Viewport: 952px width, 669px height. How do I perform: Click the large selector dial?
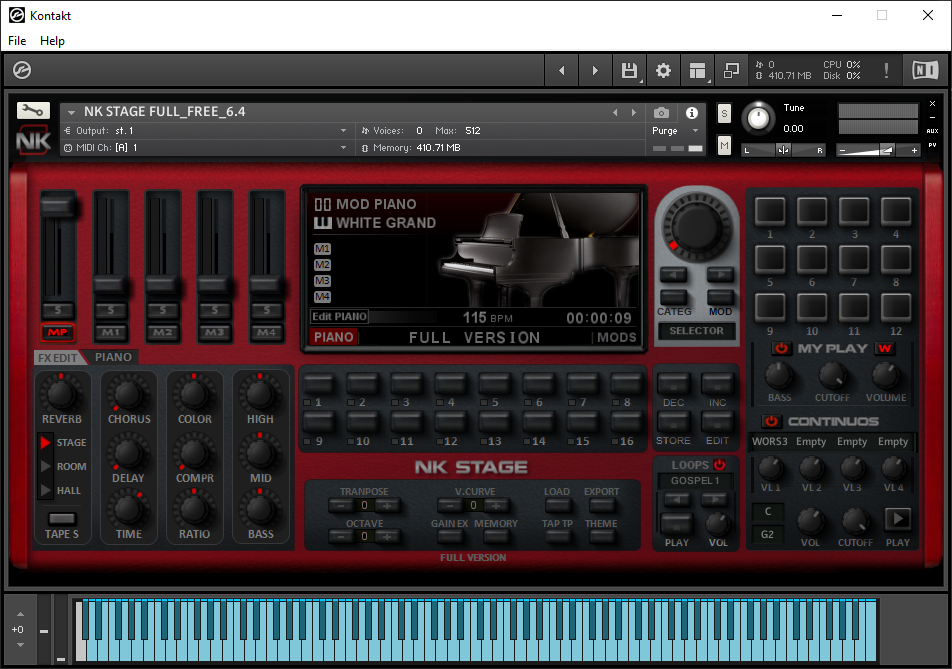coord(696,225)
